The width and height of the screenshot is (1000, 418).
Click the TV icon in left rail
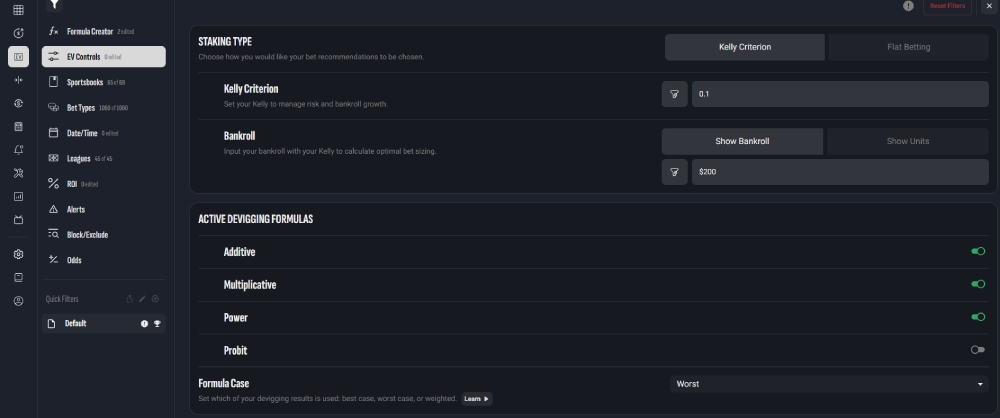18,220
